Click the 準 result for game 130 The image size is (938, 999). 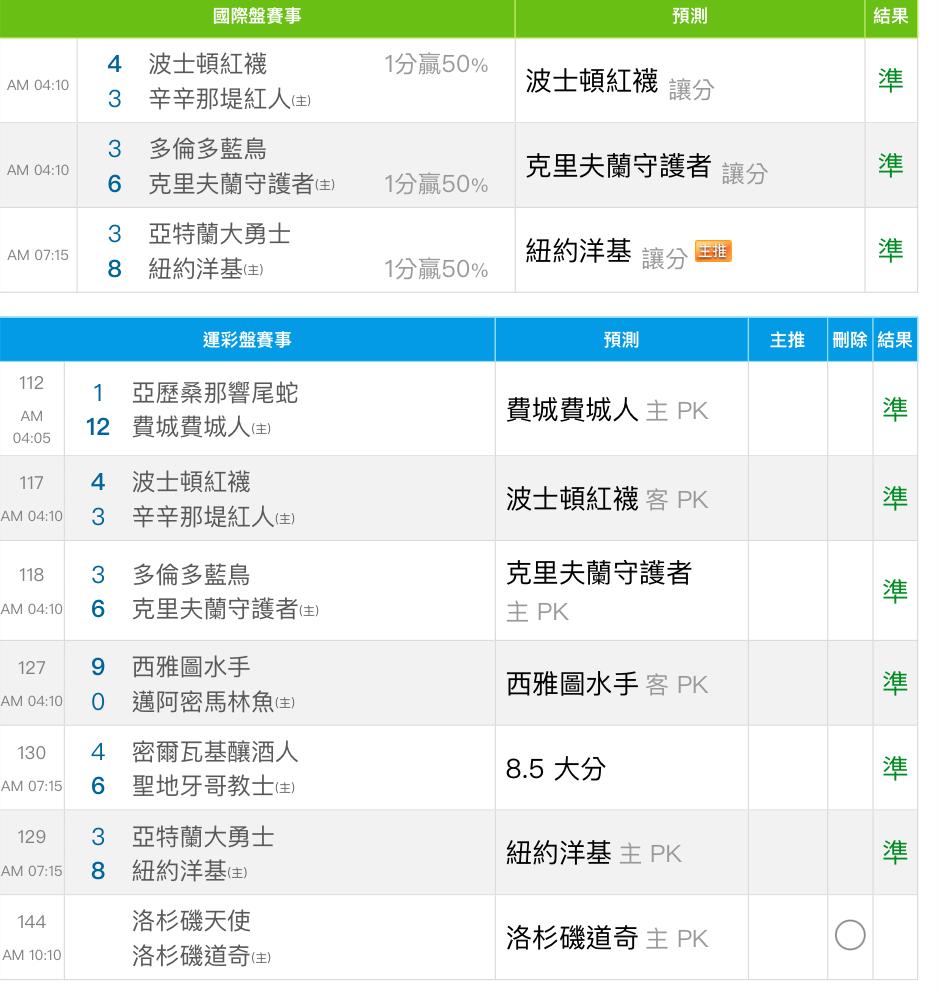click(895, 768)
